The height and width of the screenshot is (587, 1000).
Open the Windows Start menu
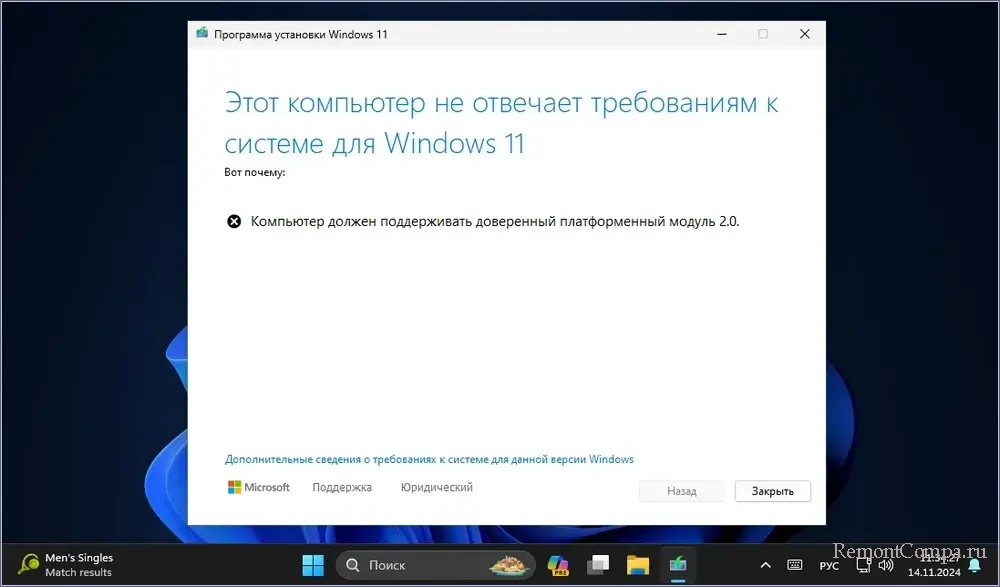click(313, 565)
